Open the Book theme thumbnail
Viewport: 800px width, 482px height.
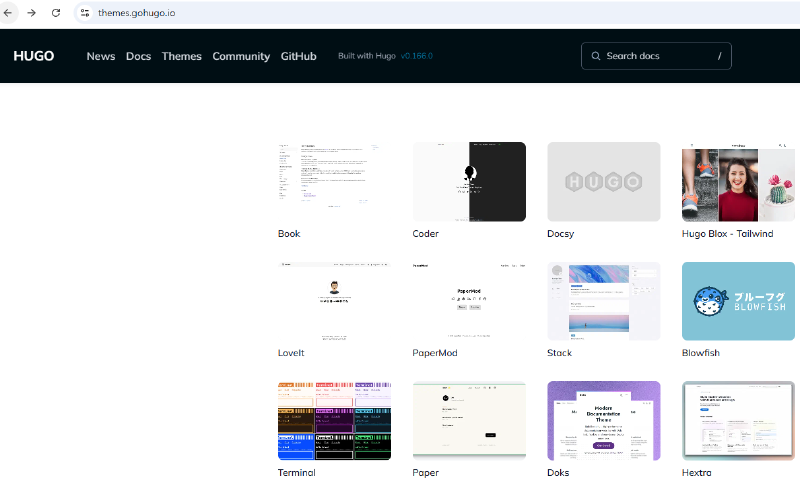click(x=334, y=182)
